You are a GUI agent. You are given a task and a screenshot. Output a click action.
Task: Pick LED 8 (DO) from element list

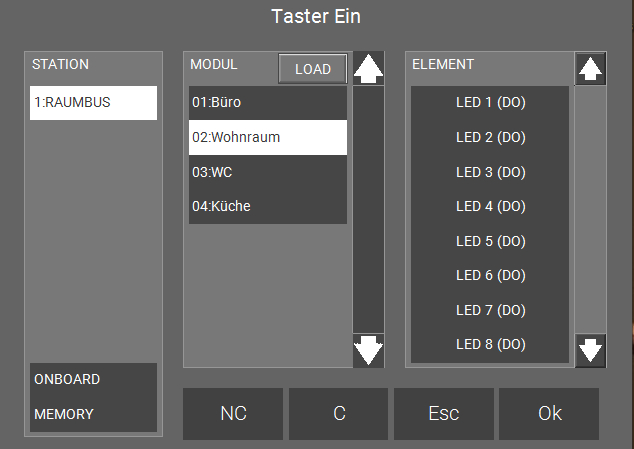[x=490, y=344]
